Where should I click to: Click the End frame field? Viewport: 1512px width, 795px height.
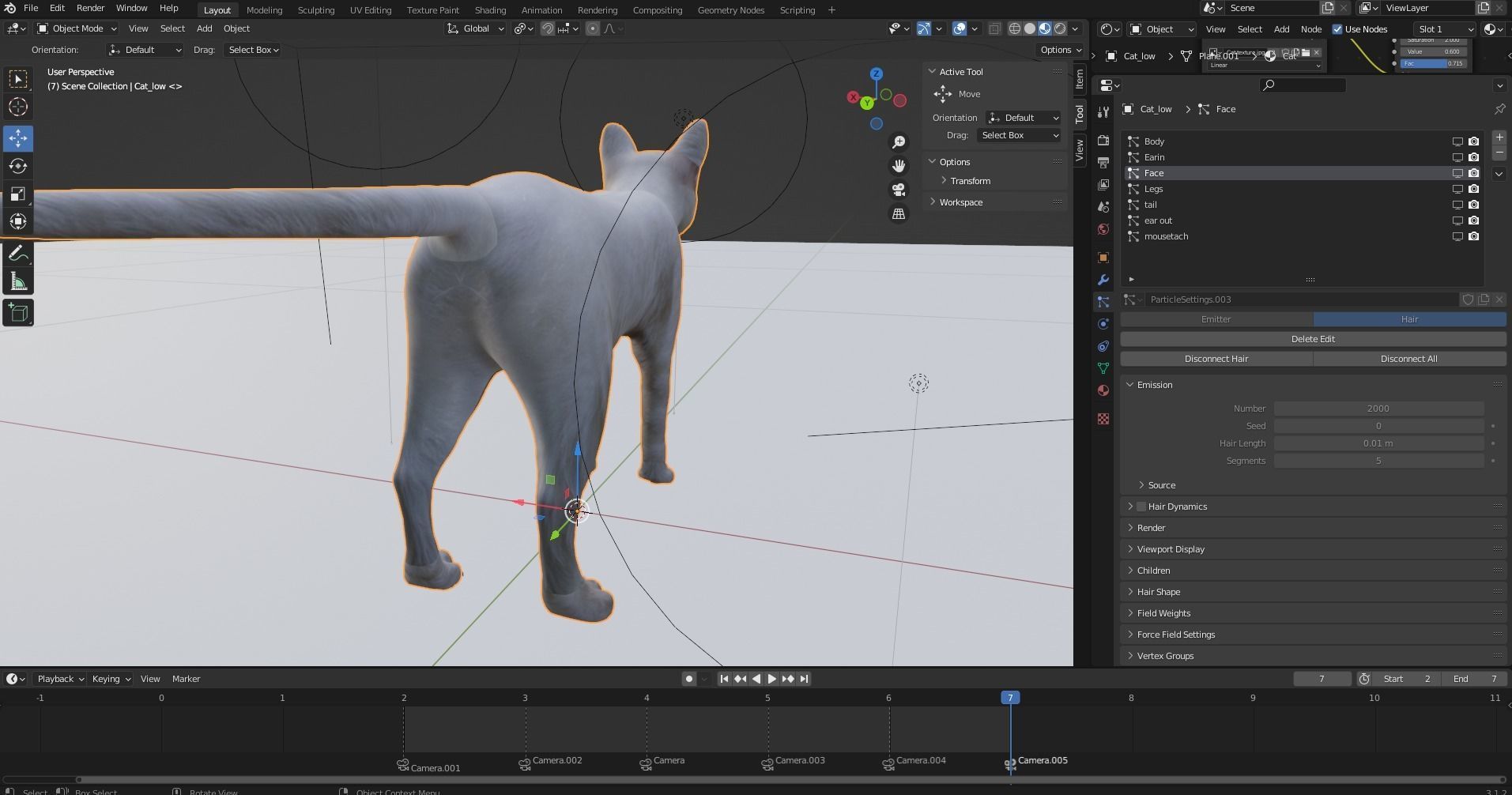point(1475,679)
